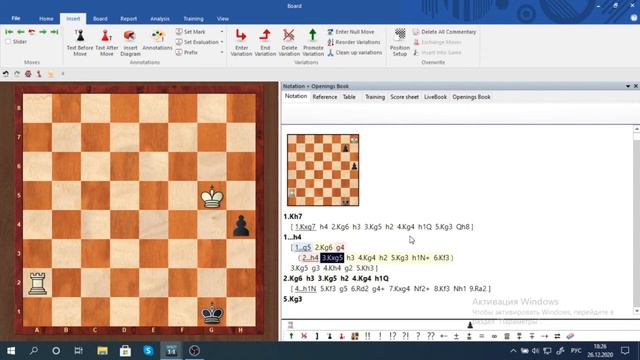Step back one move with green left arrow

(20, 32)
